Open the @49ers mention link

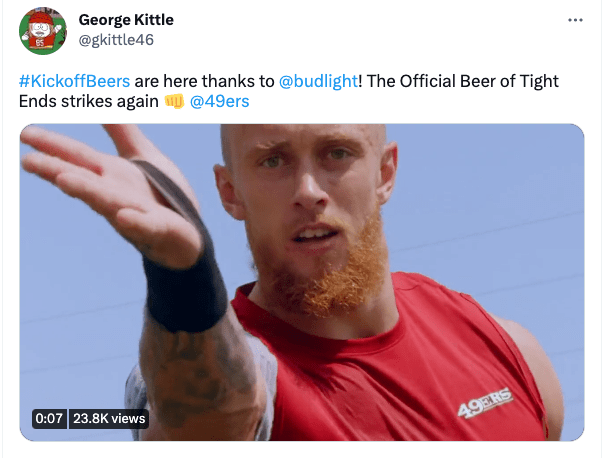pyautogui.click(x=220, y=102)
